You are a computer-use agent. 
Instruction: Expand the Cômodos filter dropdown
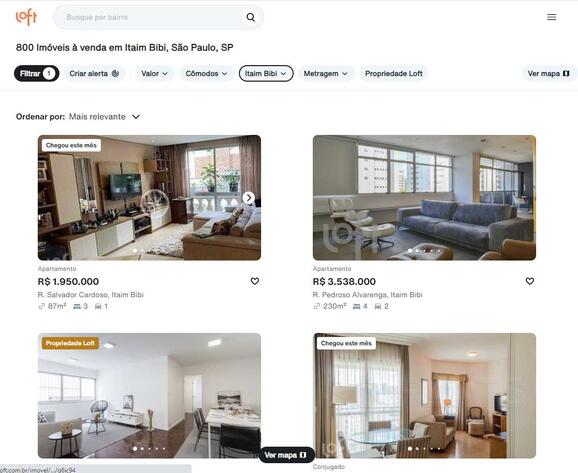206,73
